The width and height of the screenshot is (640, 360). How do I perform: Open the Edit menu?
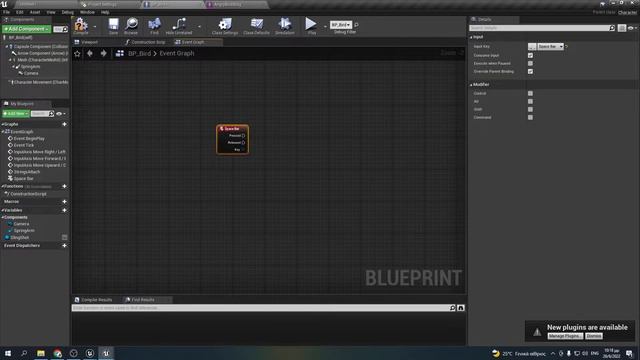[x=20, y=12]
